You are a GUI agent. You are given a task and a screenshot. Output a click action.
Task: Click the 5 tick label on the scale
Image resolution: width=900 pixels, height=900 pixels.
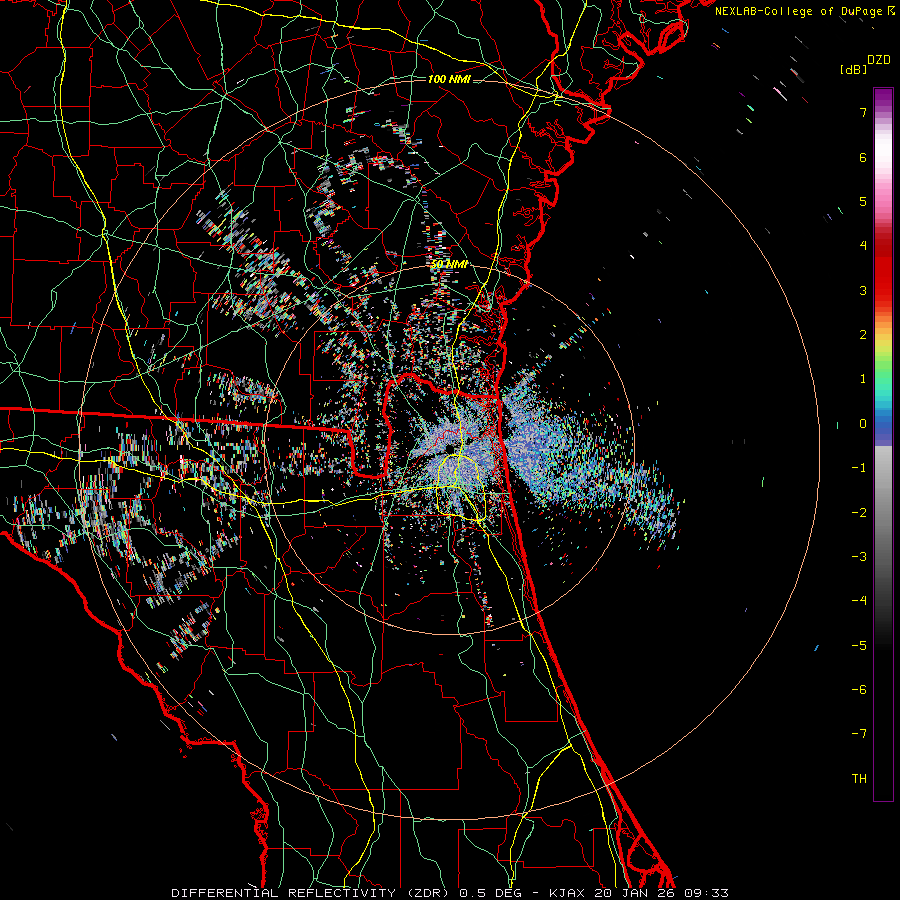[863, 201]
